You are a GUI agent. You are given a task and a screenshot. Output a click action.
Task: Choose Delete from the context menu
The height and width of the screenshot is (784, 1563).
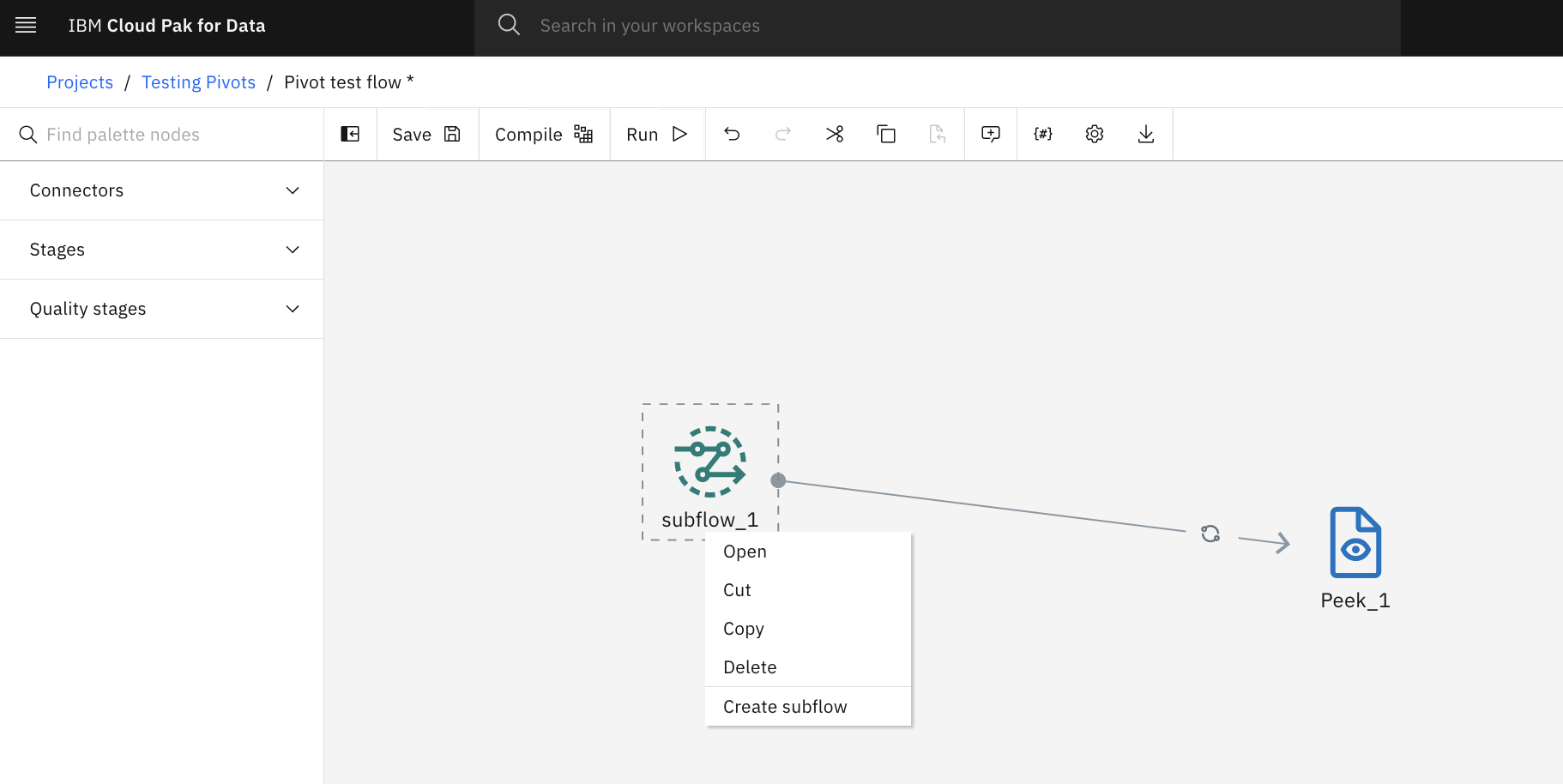808,667
